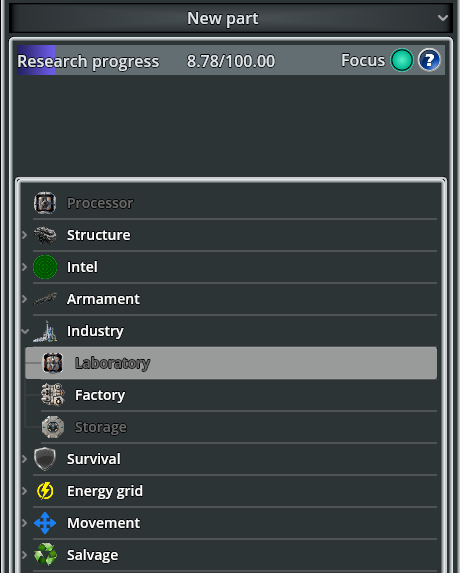Select the Laboratory item
Viewport: 460px width, 573px height.
[x=231, y=363]
